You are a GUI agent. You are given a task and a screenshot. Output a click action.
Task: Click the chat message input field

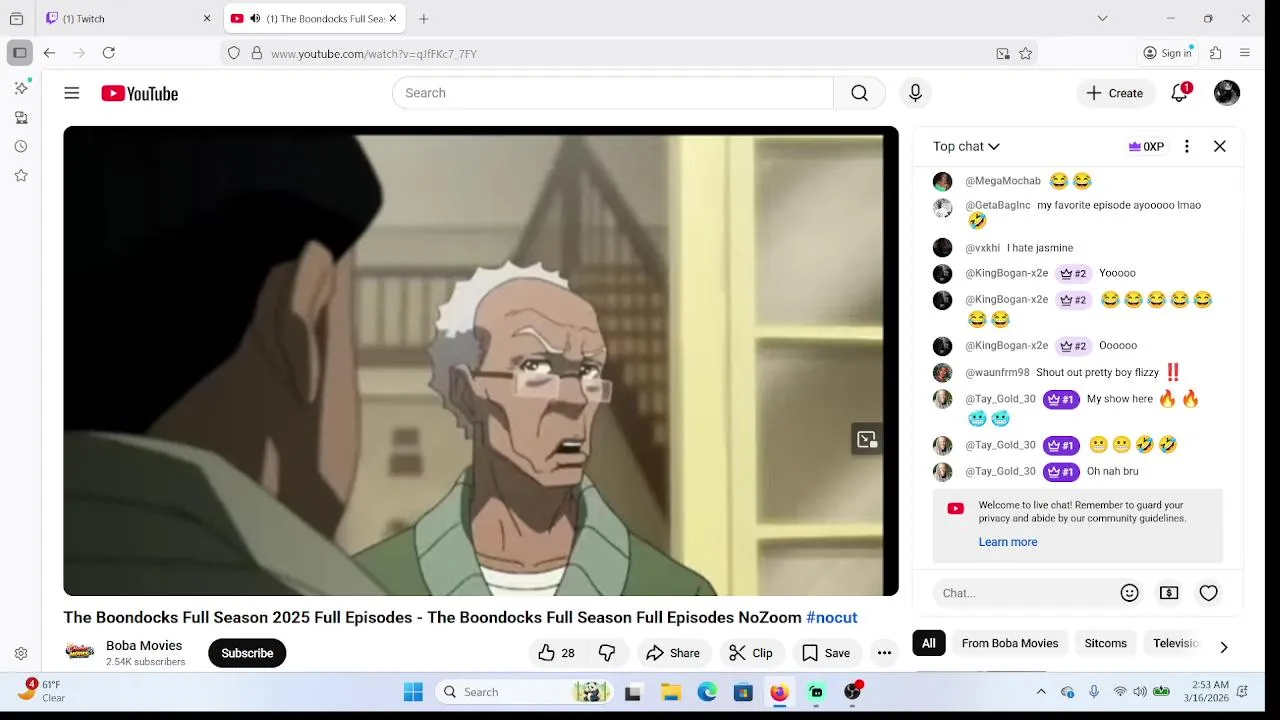[x=1026, y=593]
